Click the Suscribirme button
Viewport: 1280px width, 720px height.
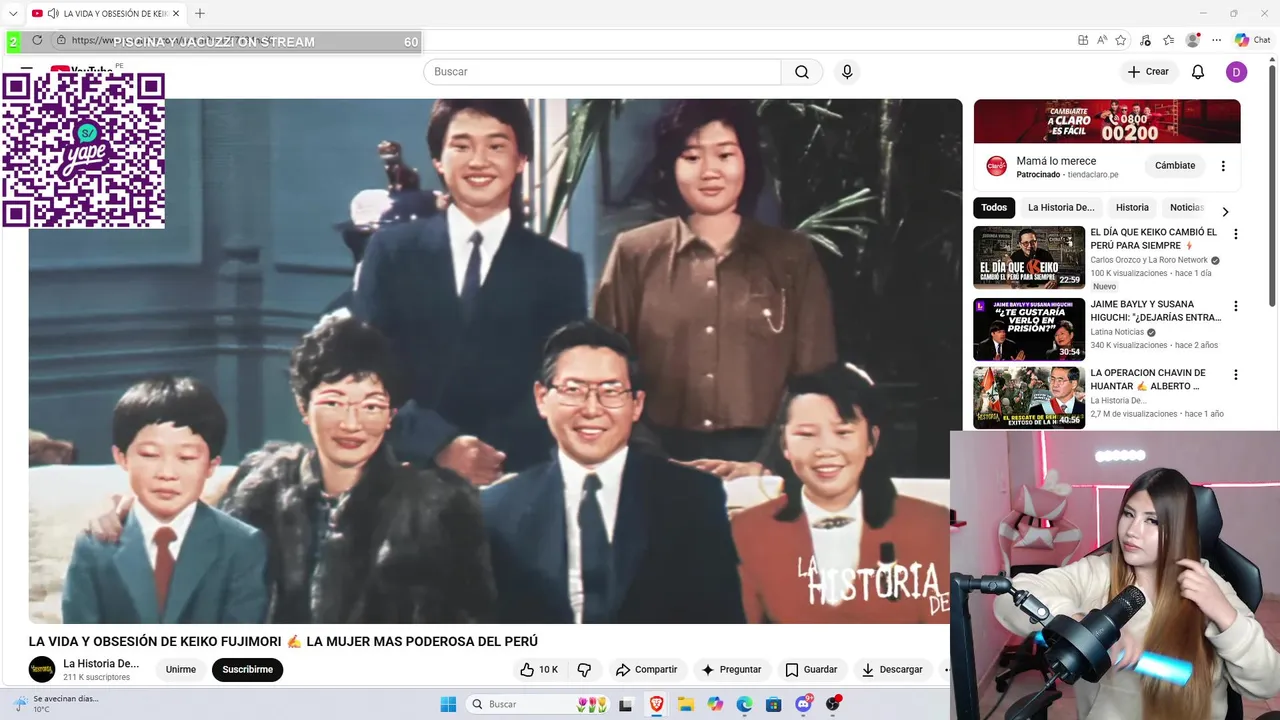tap(247, 670)
